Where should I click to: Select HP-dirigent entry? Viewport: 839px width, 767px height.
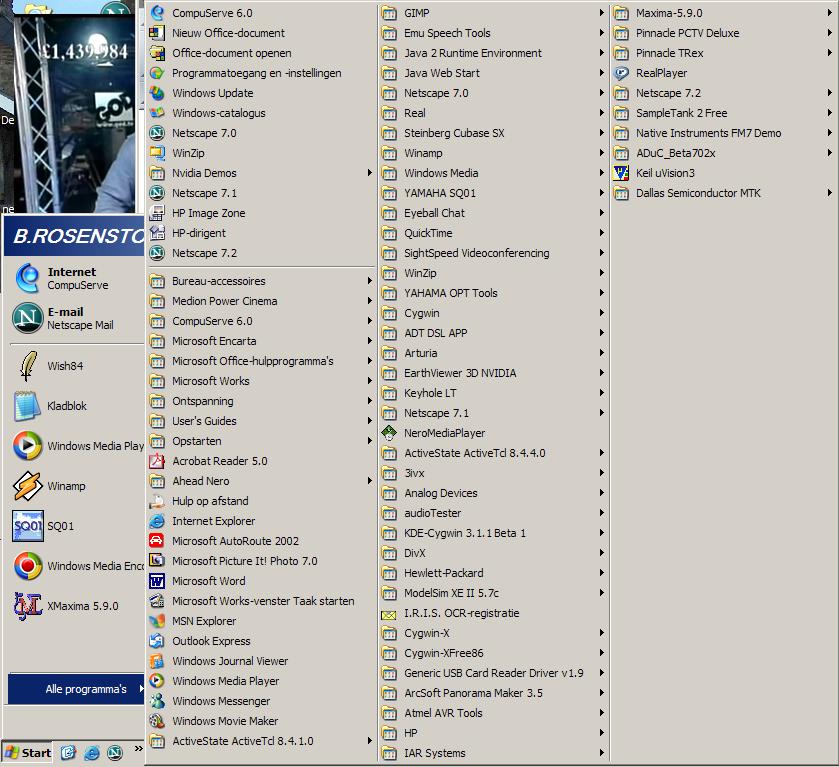coord(261,233)
